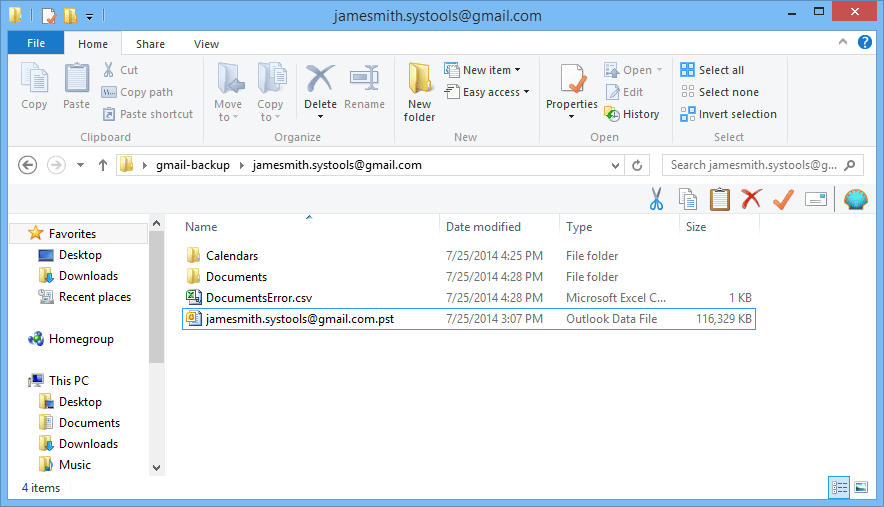Open the Move to menu
Image resolution: width=884 pixels, height=507 pixels.
228,92
